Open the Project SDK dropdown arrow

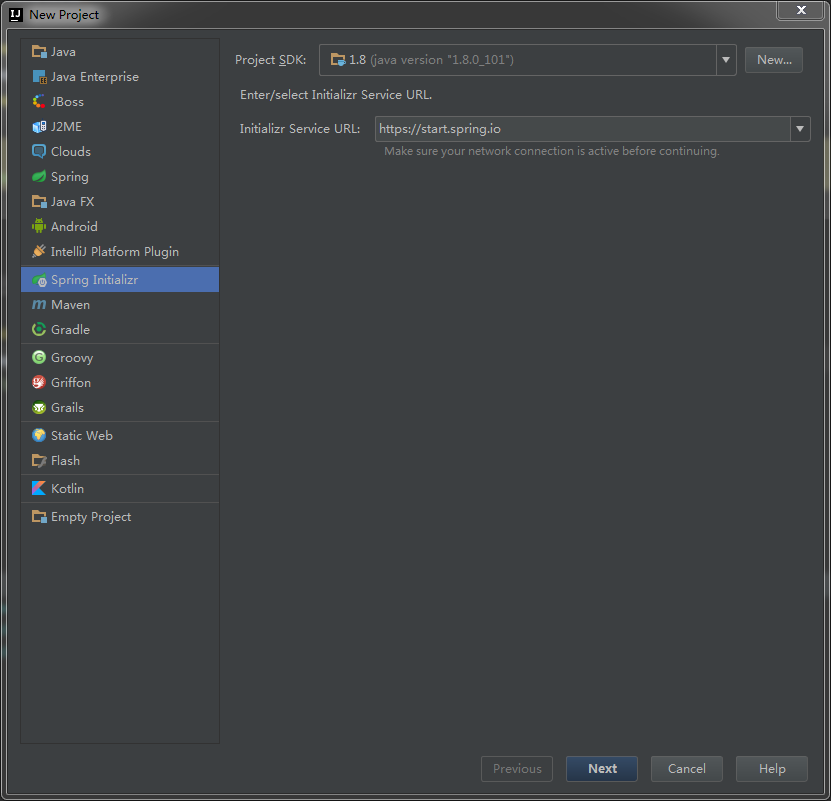pos(726,60)
